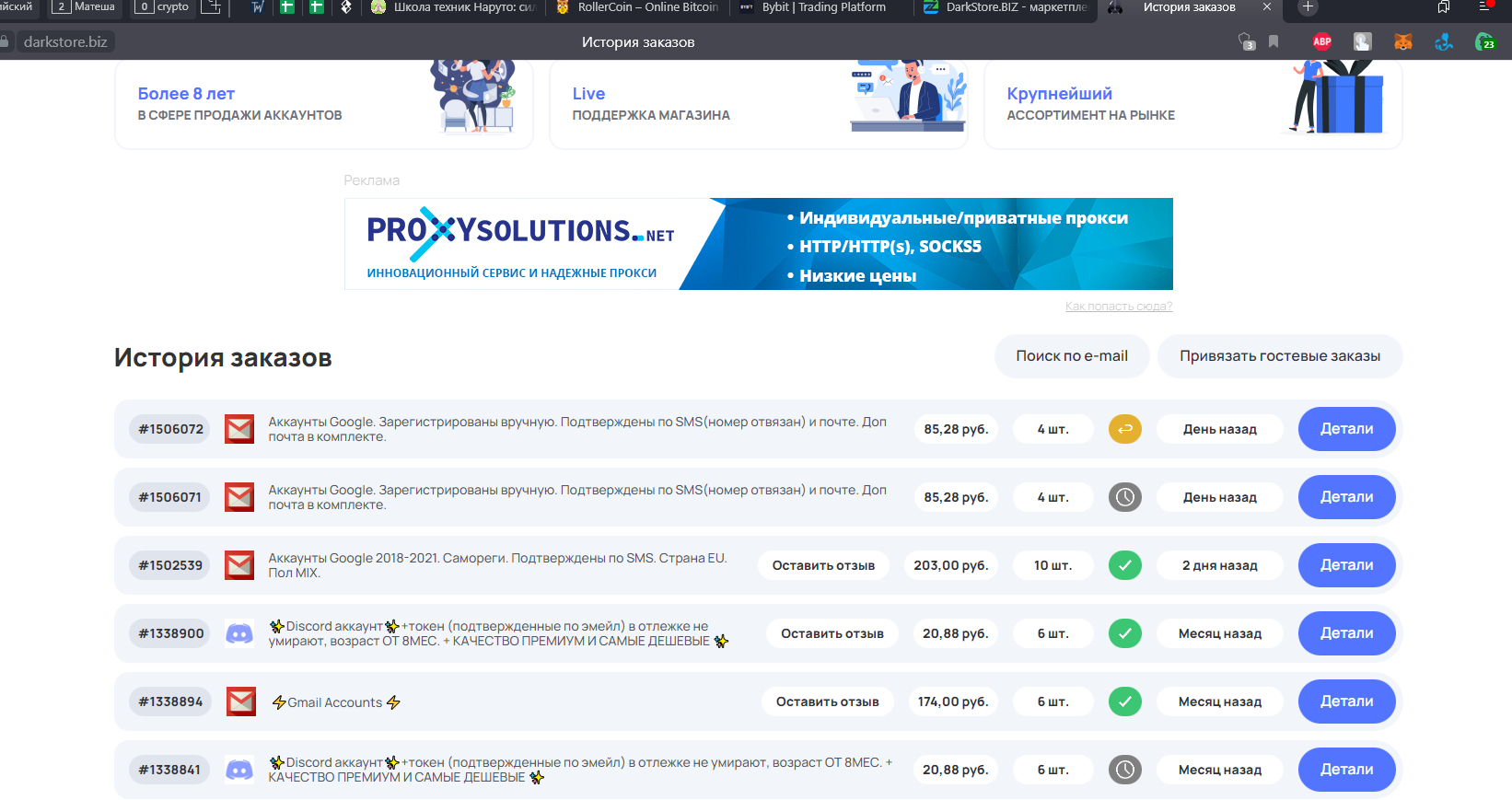The height and width of the screenshot is (800, 1512).
Task: Click the 174,00 руб. price
Action: (x=953, y=701)
